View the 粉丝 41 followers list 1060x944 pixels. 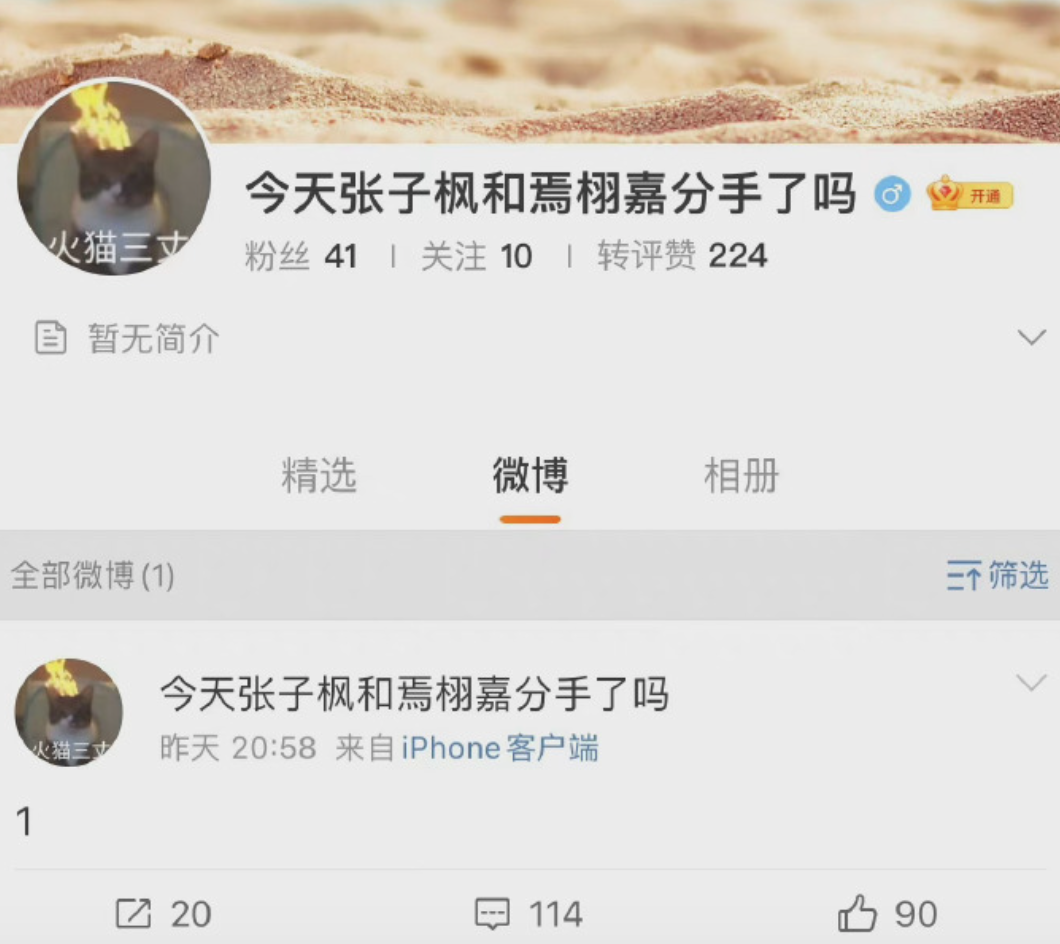301,256
